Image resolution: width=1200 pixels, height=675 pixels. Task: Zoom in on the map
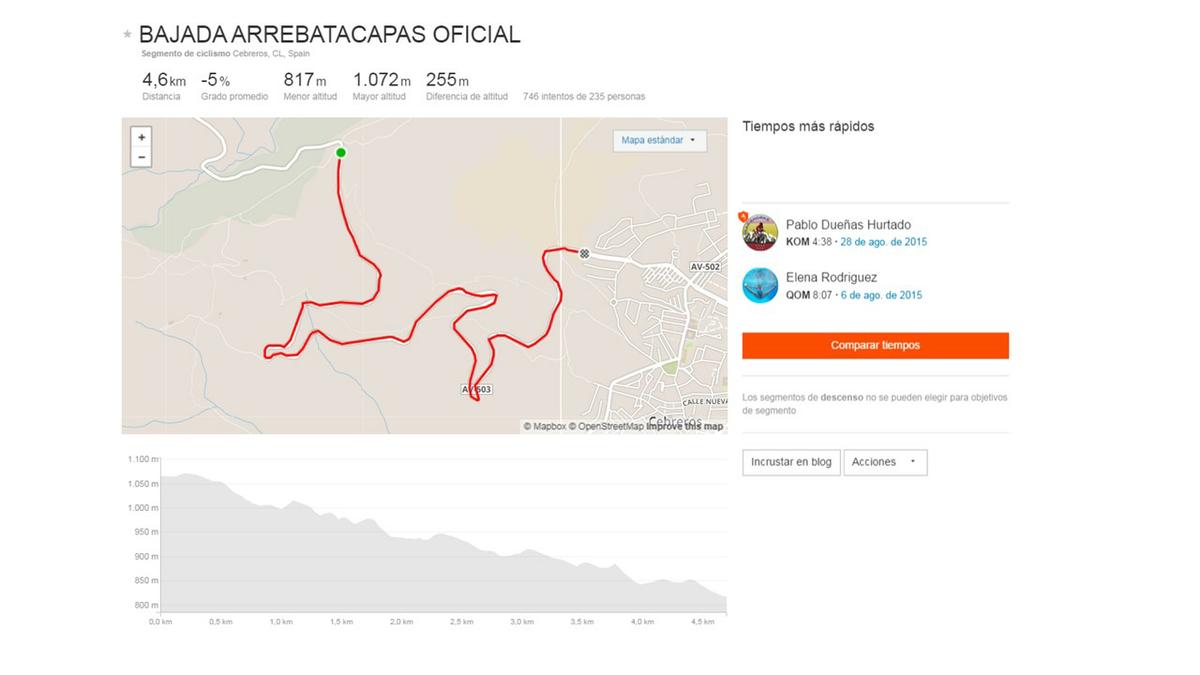142,137
